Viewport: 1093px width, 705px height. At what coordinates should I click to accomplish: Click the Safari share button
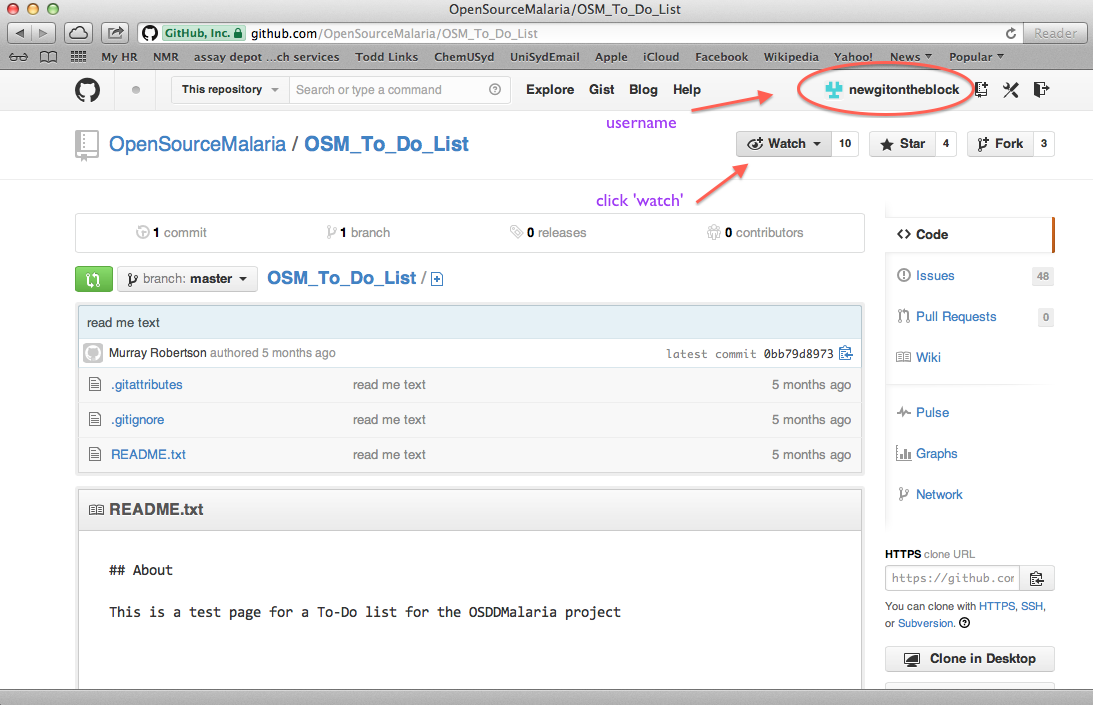pos(115,33)
